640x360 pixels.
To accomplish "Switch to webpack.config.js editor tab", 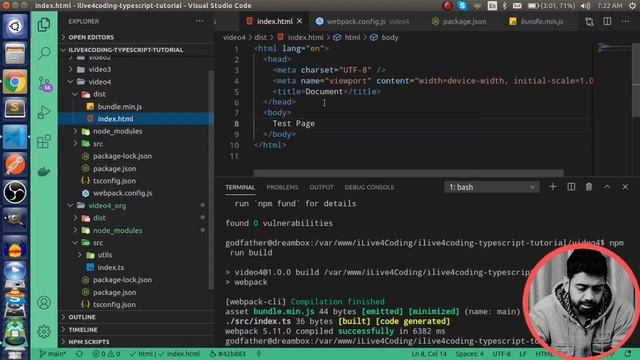I will (362, 21).
